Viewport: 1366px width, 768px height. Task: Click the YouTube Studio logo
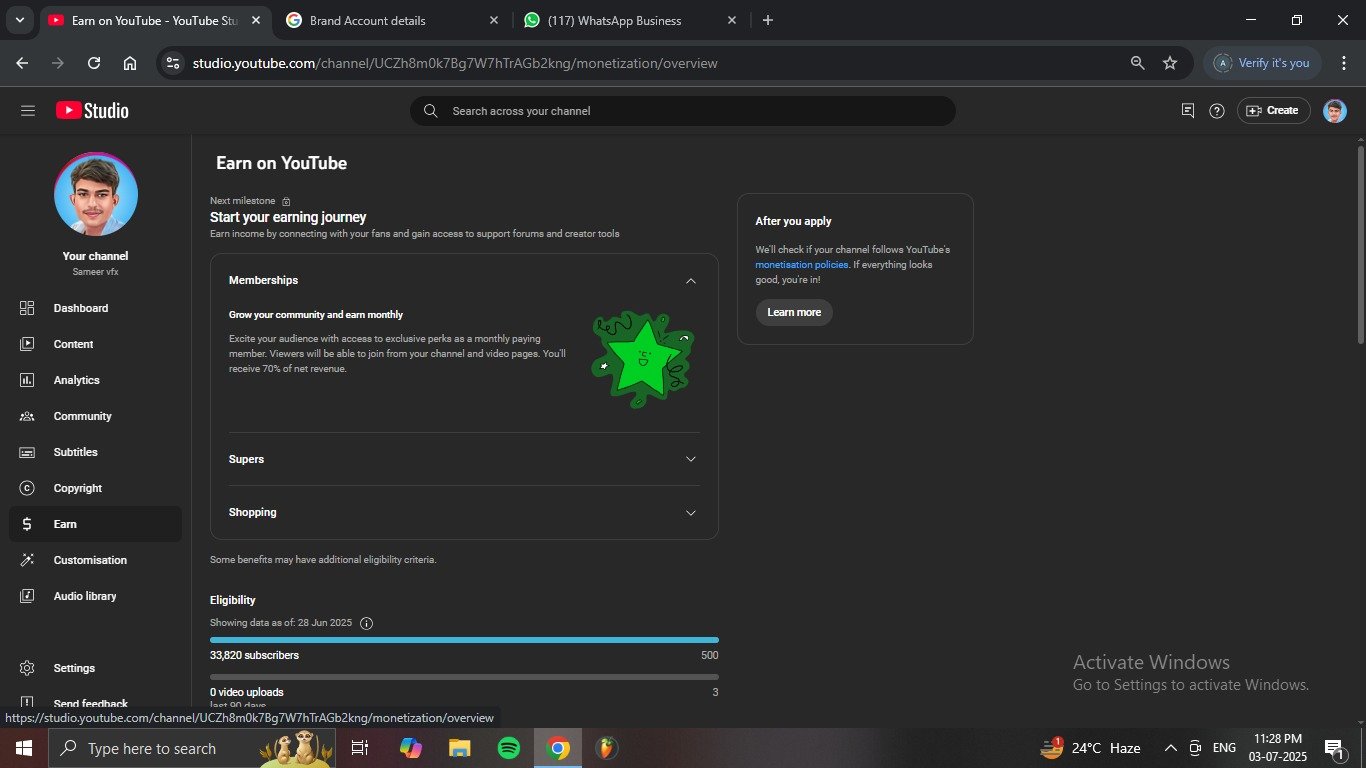pyautogui.click(x=92, y=111)
